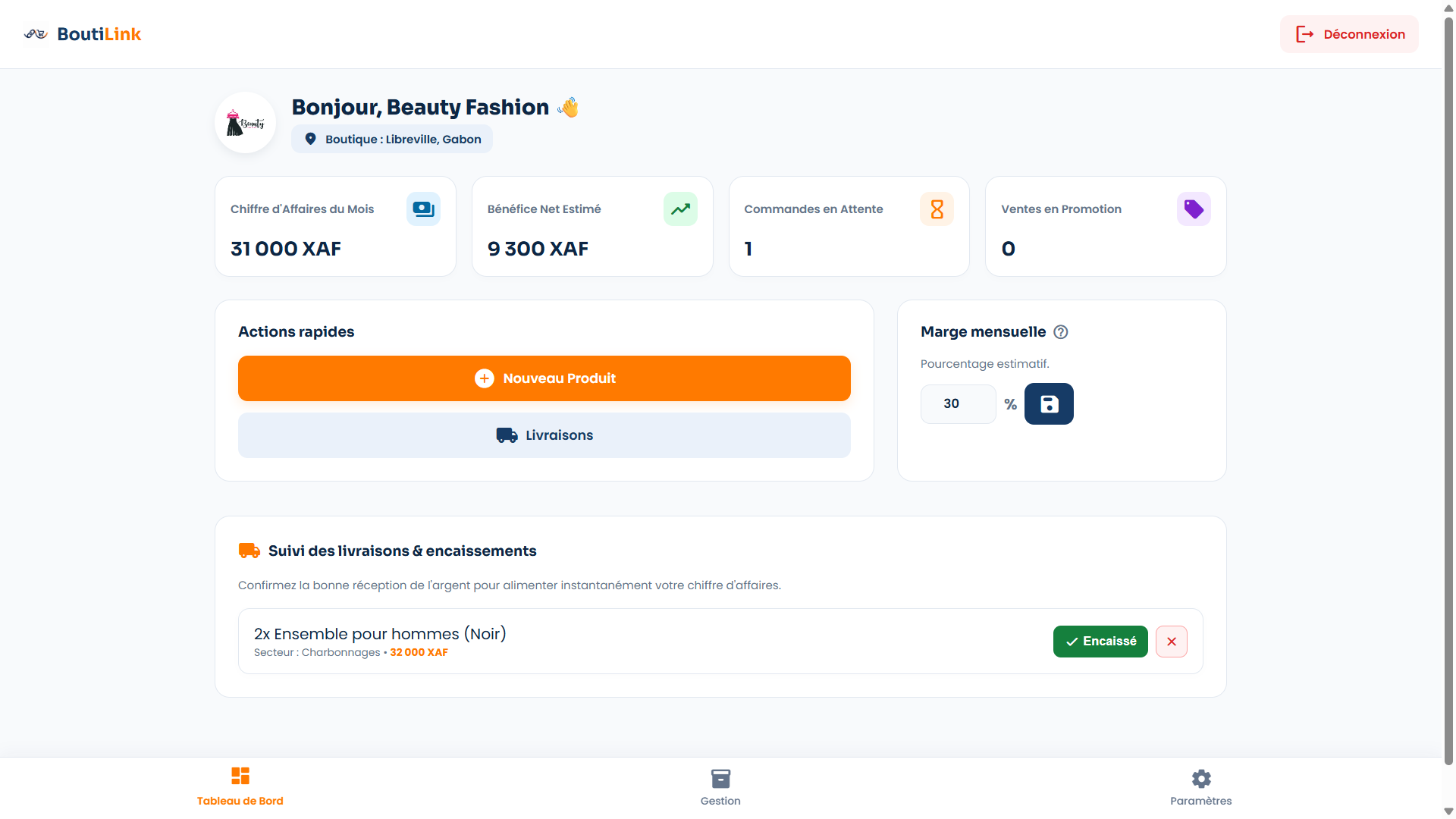Save the monthly margin with disk icon

(1049, 403)
